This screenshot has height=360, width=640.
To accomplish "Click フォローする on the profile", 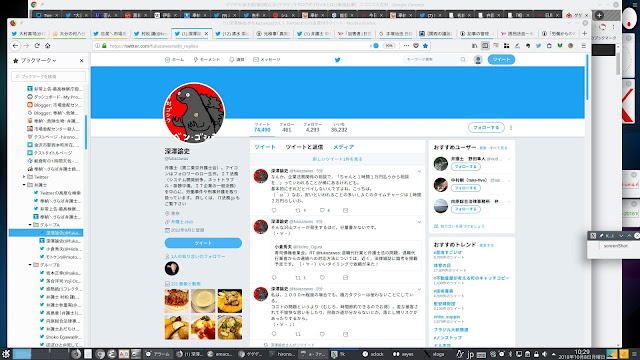I will point(486,128).
